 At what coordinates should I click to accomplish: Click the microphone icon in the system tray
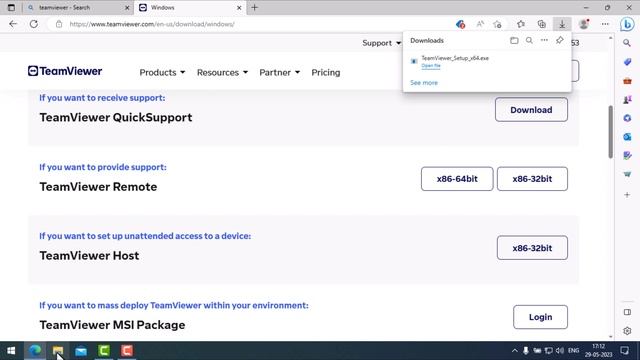pos(526,351)
